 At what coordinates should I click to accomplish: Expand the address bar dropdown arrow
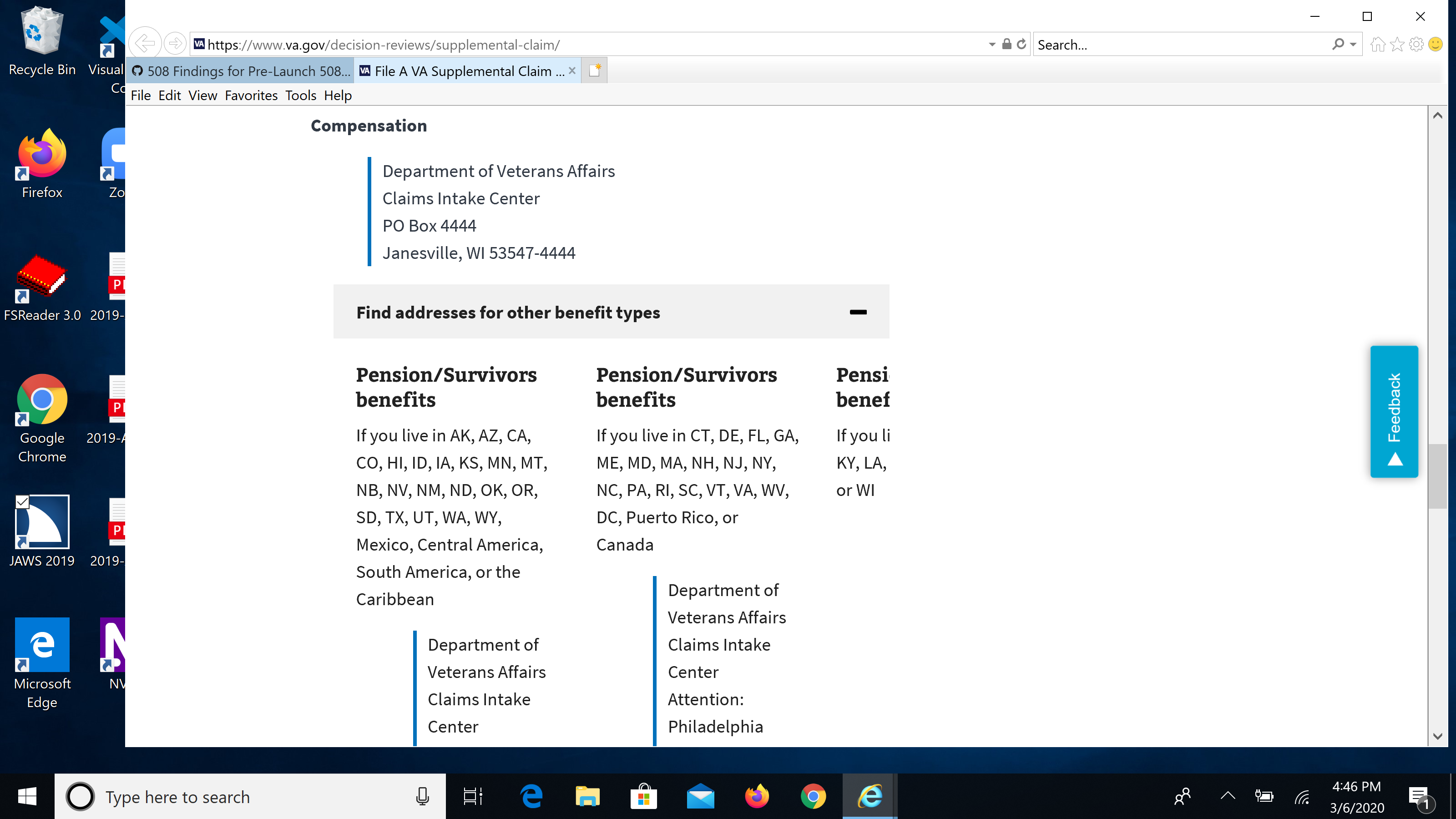[x=992, y=45]
